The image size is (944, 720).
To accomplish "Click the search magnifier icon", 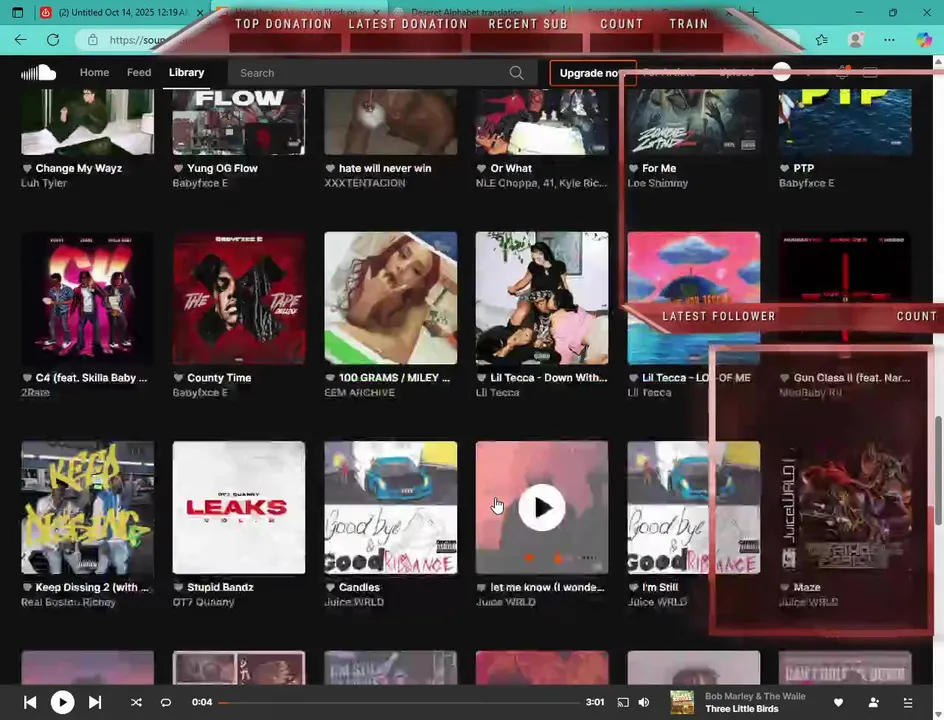I will pyautogui.click(x=516, y=73).
